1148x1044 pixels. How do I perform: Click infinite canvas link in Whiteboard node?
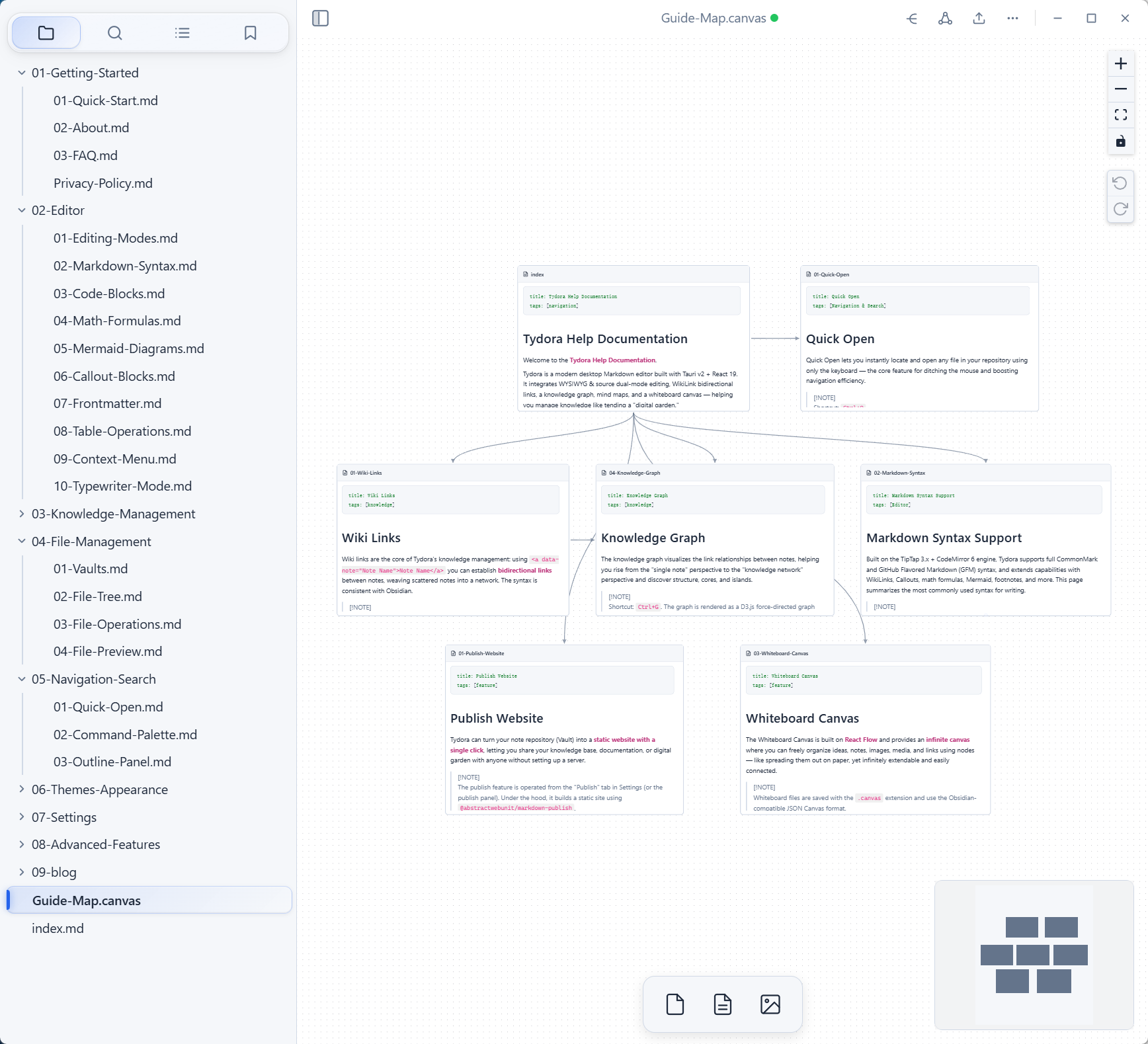[948, 740]
